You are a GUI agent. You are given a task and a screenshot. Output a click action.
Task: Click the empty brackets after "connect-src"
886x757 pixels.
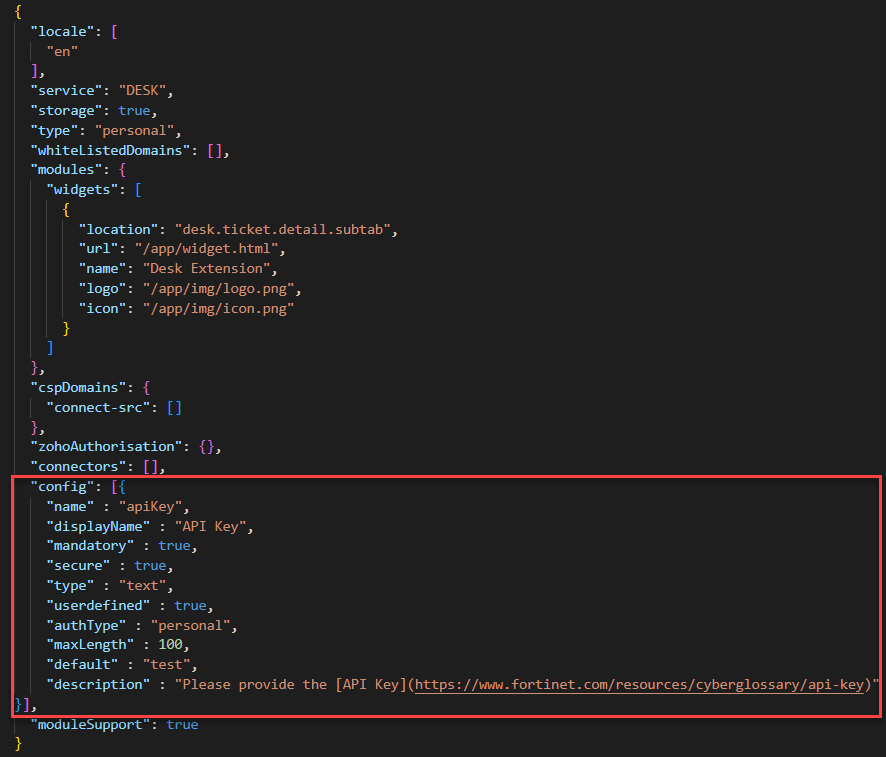[x=174, y=407]
